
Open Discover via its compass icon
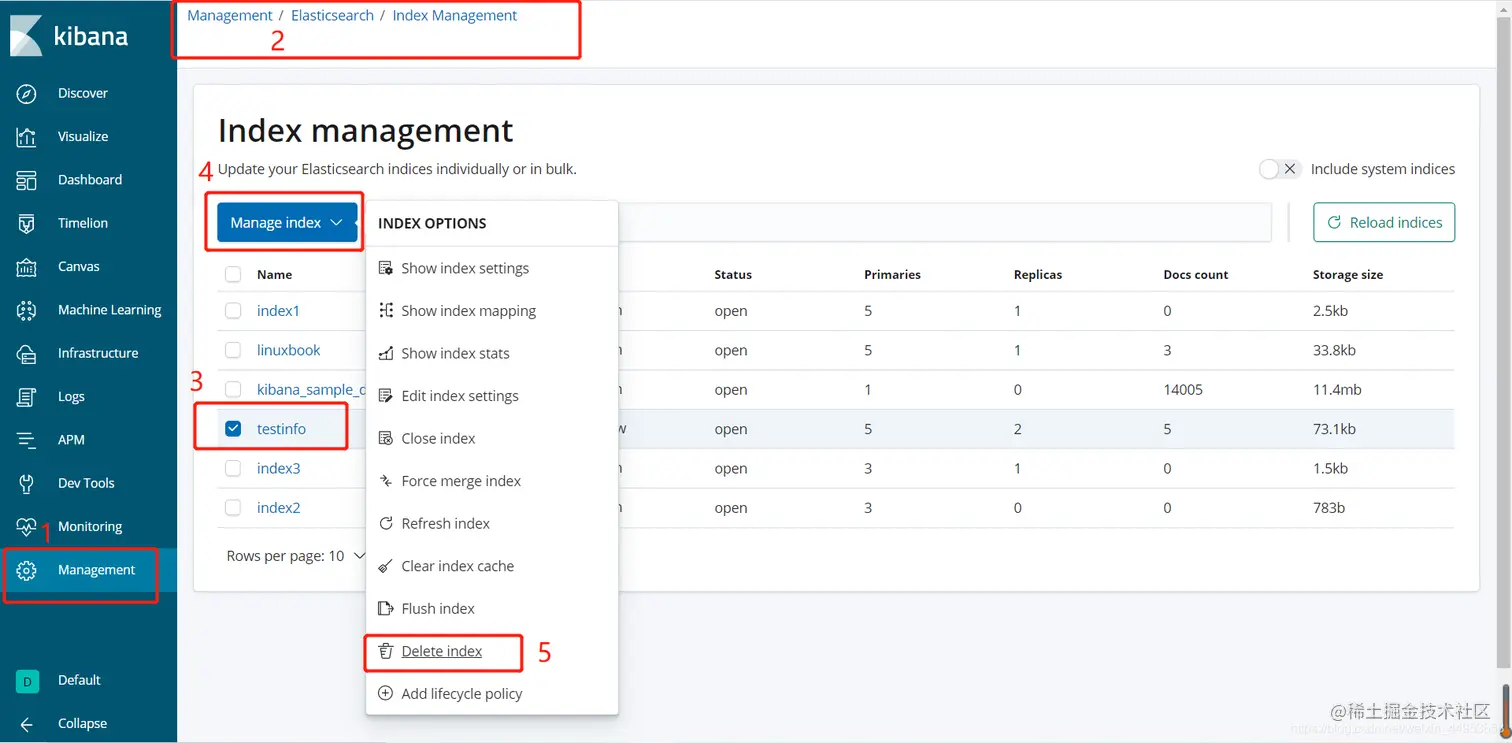tap(27, 93)
